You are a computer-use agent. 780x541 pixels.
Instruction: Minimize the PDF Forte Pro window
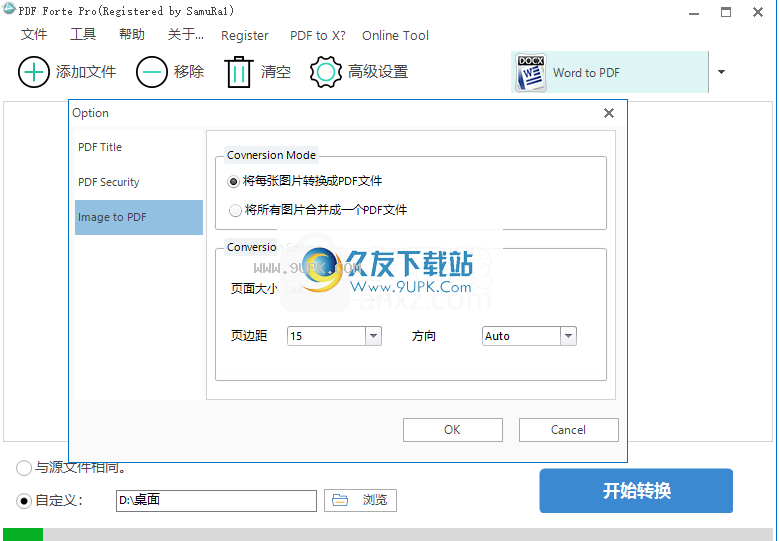[694, 12]
